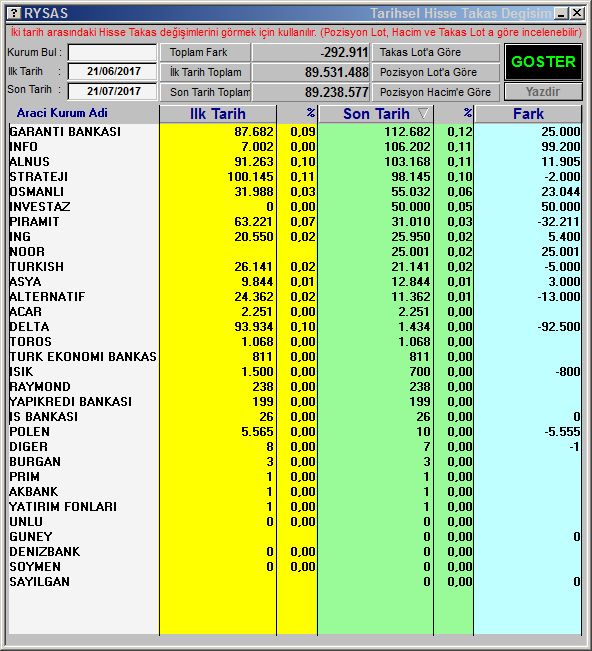The width and height of the screenshot is (592, 651).
Task: Select the INFO broker row
Action: point(295,147)
